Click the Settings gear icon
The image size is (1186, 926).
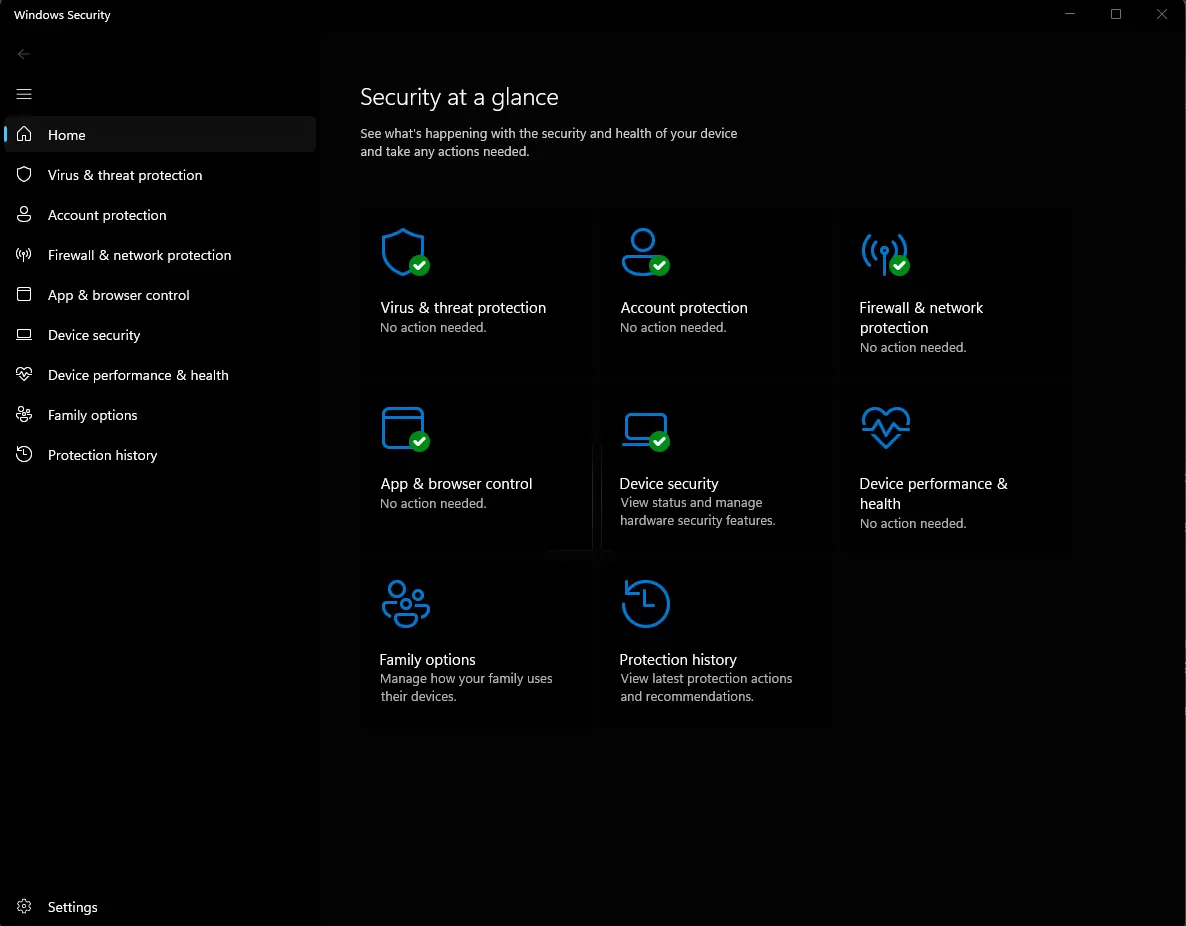click(x=24, y=906)
